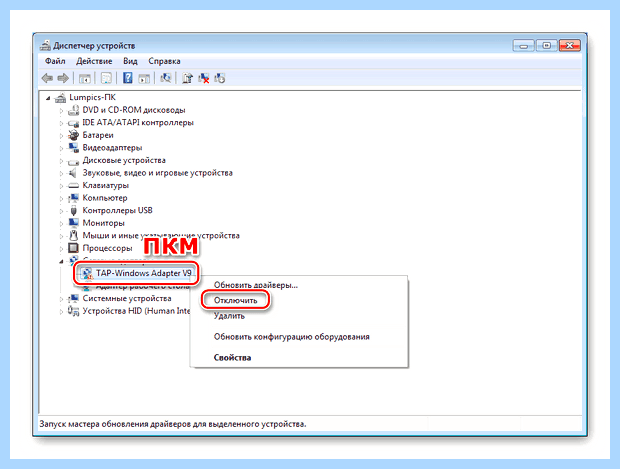Click the Устройства HID icon

(74, 311)
